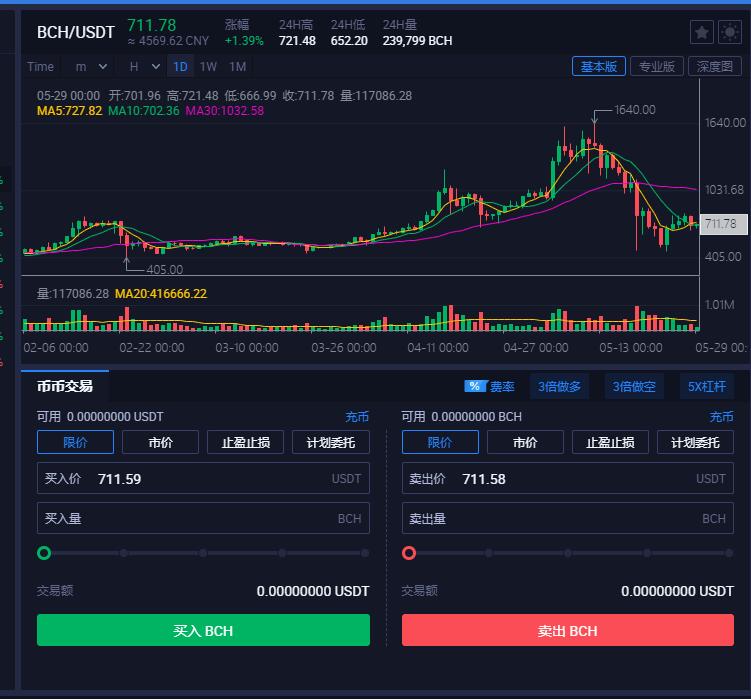
Task: Click the percent fee rate icon
Action: click(475, 387)
